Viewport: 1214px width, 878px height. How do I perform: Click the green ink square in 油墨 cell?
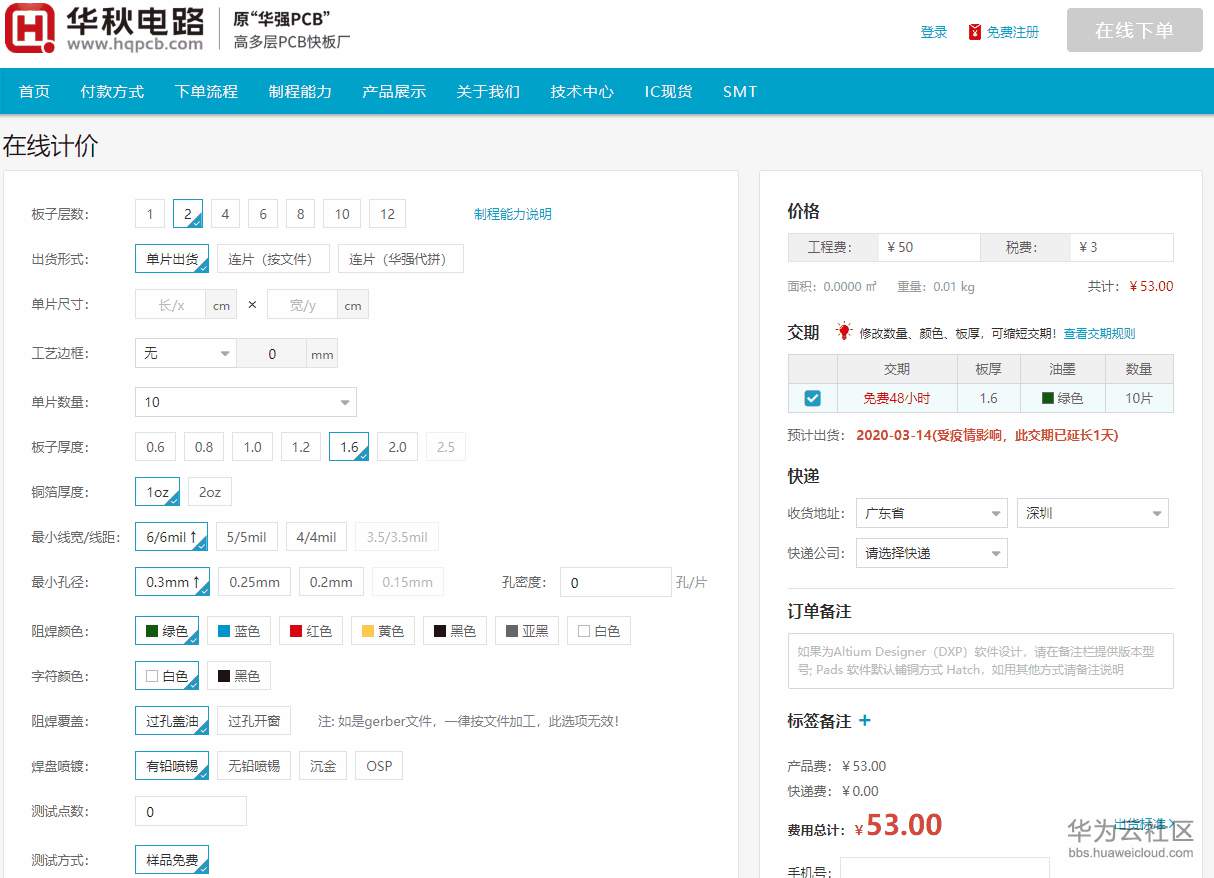1048,398
